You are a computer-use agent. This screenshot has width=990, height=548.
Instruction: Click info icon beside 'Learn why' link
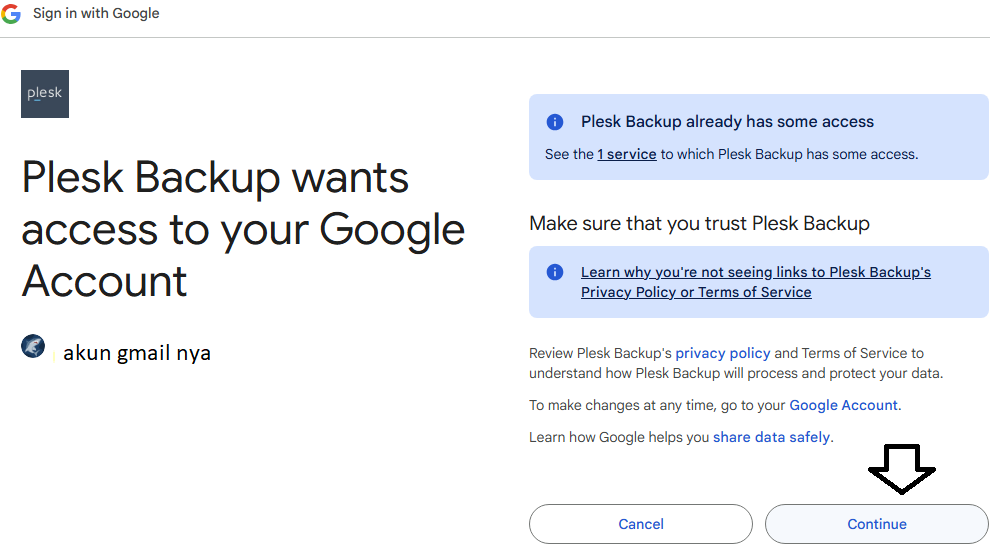(x=555, y=272)
